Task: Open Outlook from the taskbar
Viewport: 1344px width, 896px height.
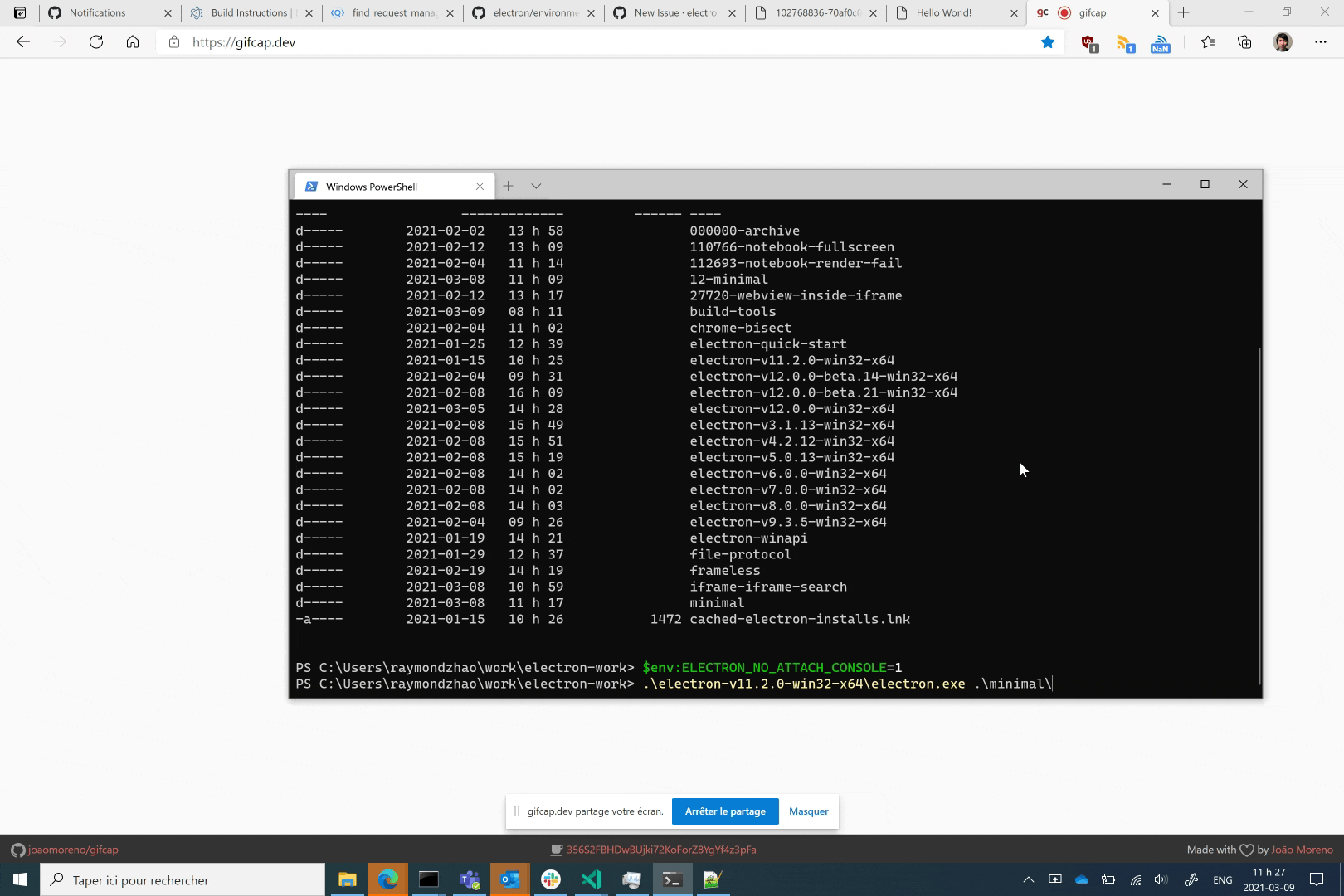Action: pos(510,879)
